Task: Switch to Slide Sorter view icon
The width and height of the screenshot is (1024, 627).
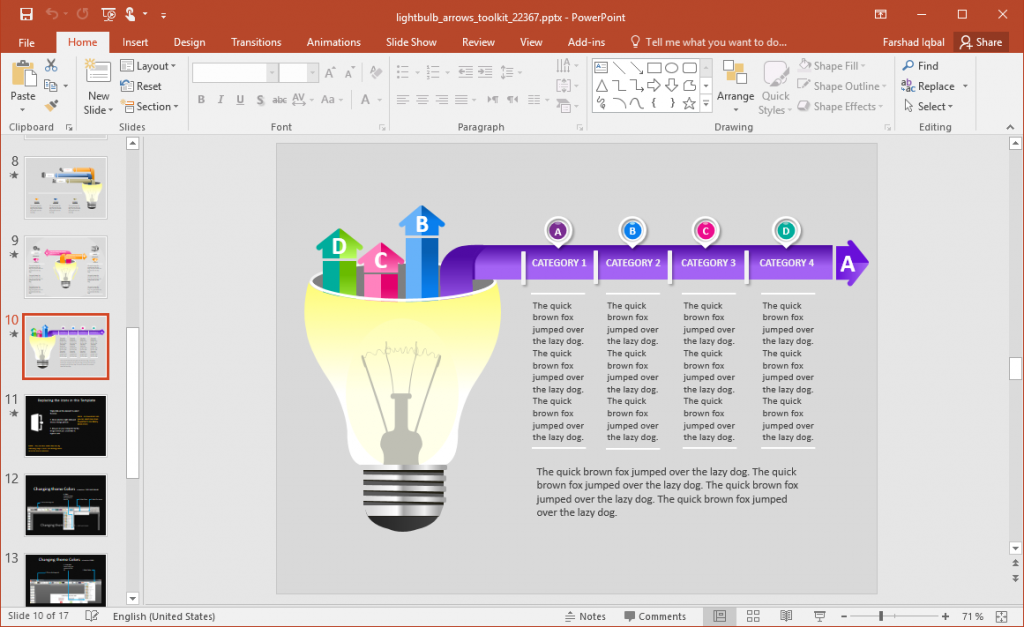Action: point(752,616)
